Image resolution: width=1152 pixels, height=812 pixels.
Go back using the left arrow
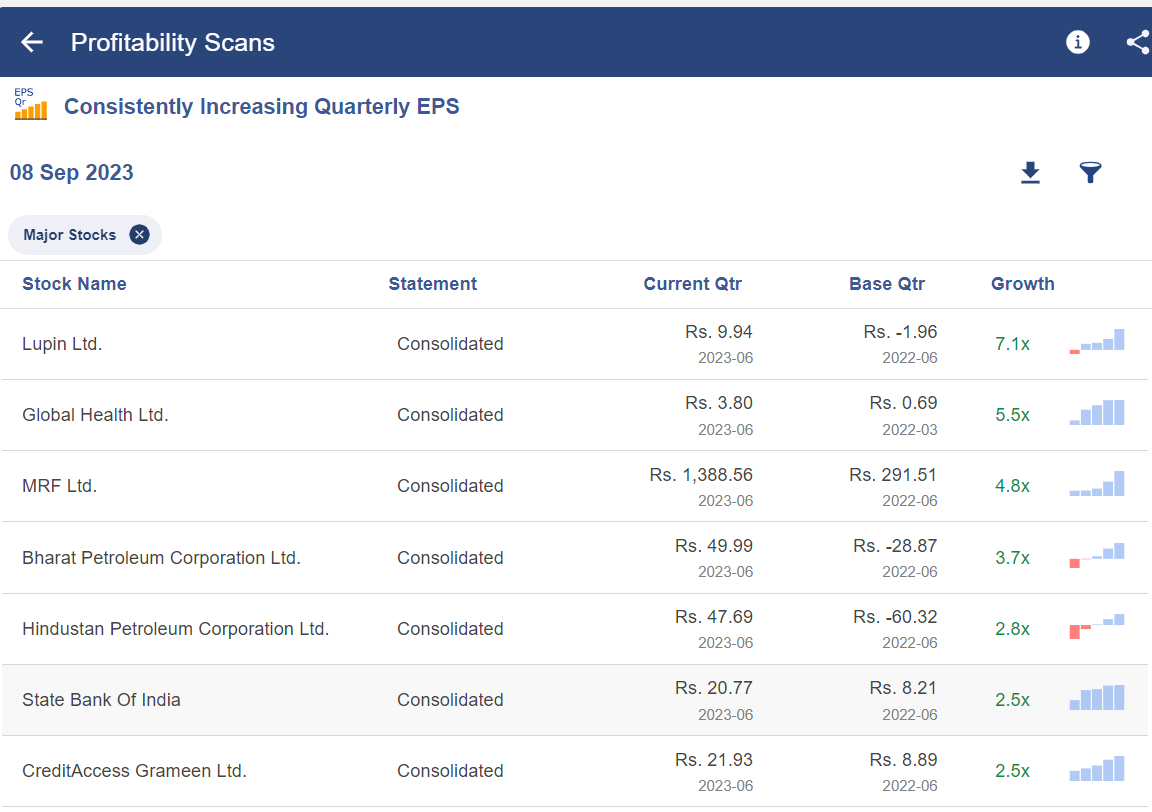coord(32,42)
